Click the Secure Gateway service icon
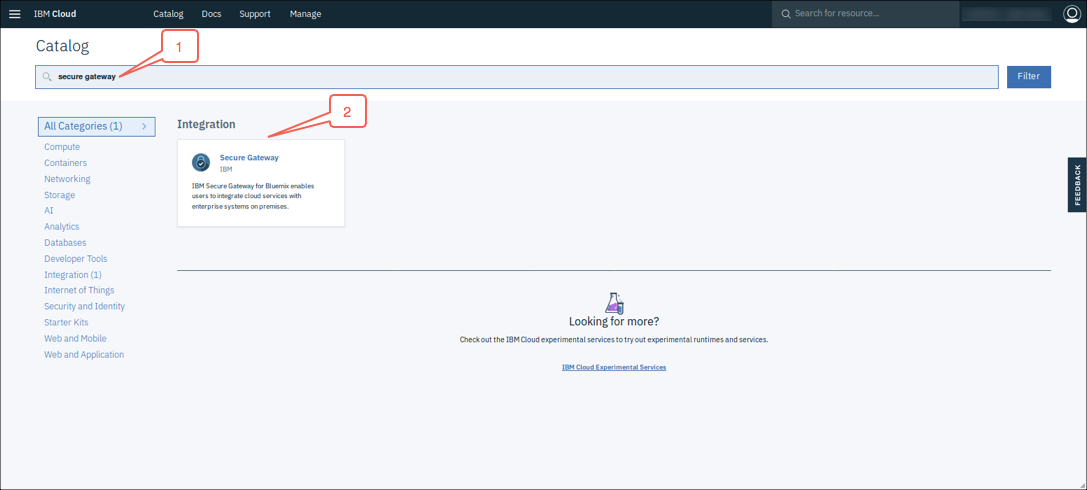 201,163
